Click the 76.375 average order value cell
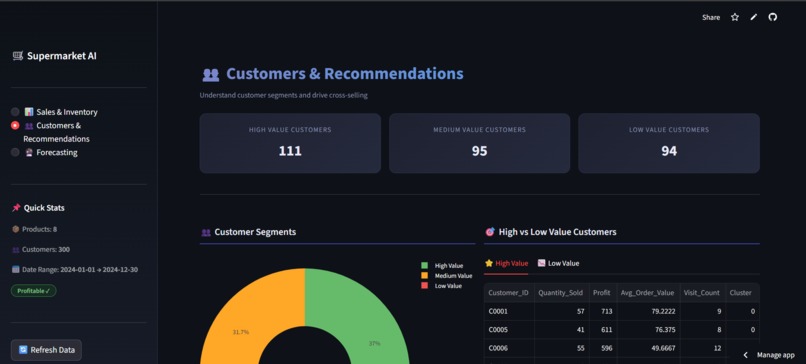806x364 pixels. 648,330
